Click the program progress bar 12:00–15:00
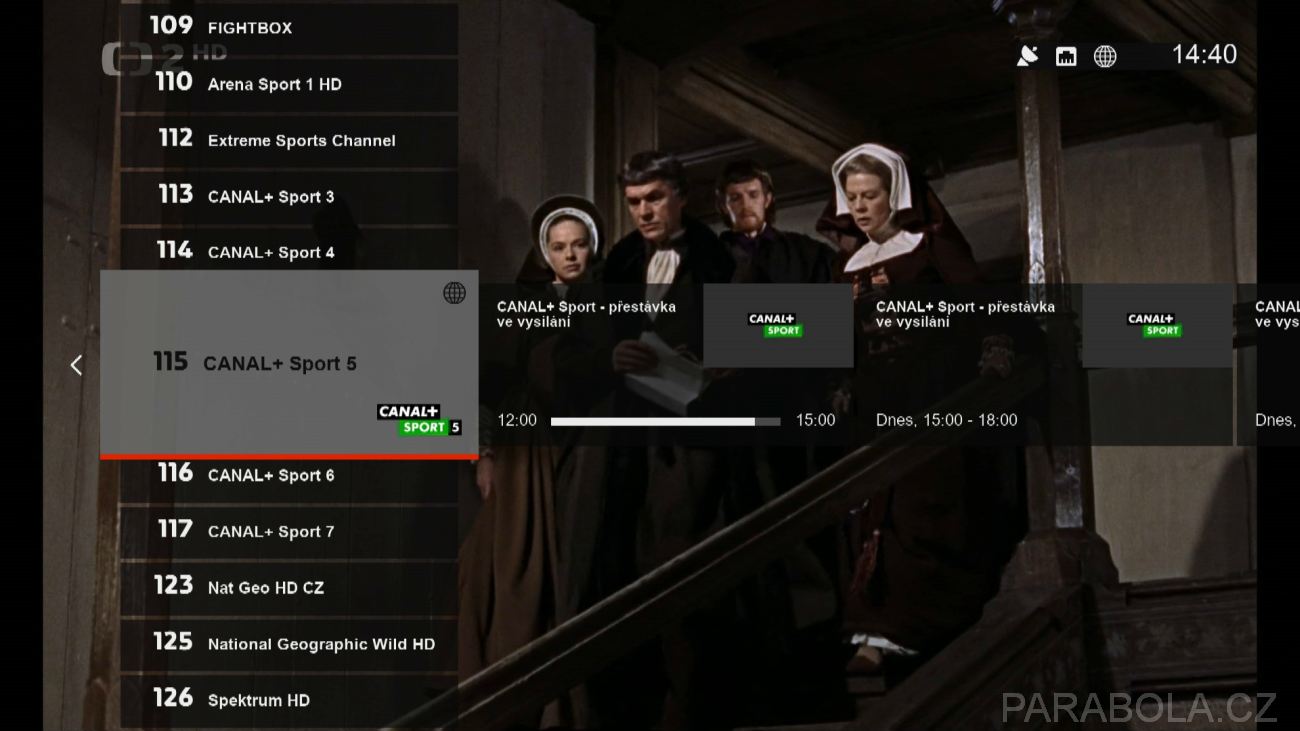 pyautogui.click(x=665, y=421)
